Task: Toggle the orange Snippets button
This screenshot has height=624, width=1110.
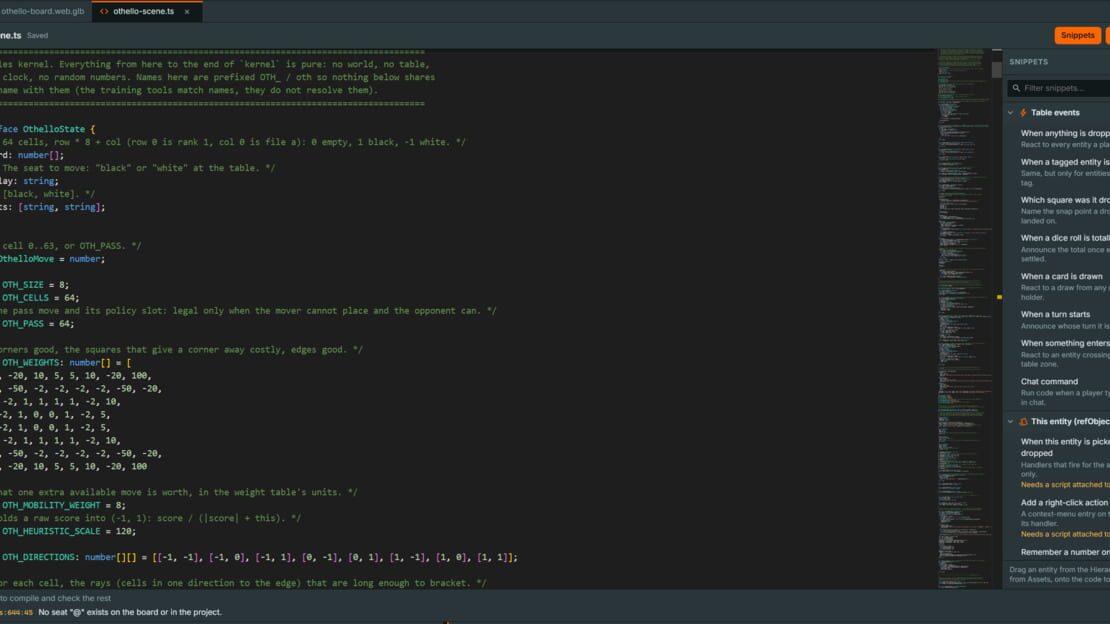Action: (1077, 35)
